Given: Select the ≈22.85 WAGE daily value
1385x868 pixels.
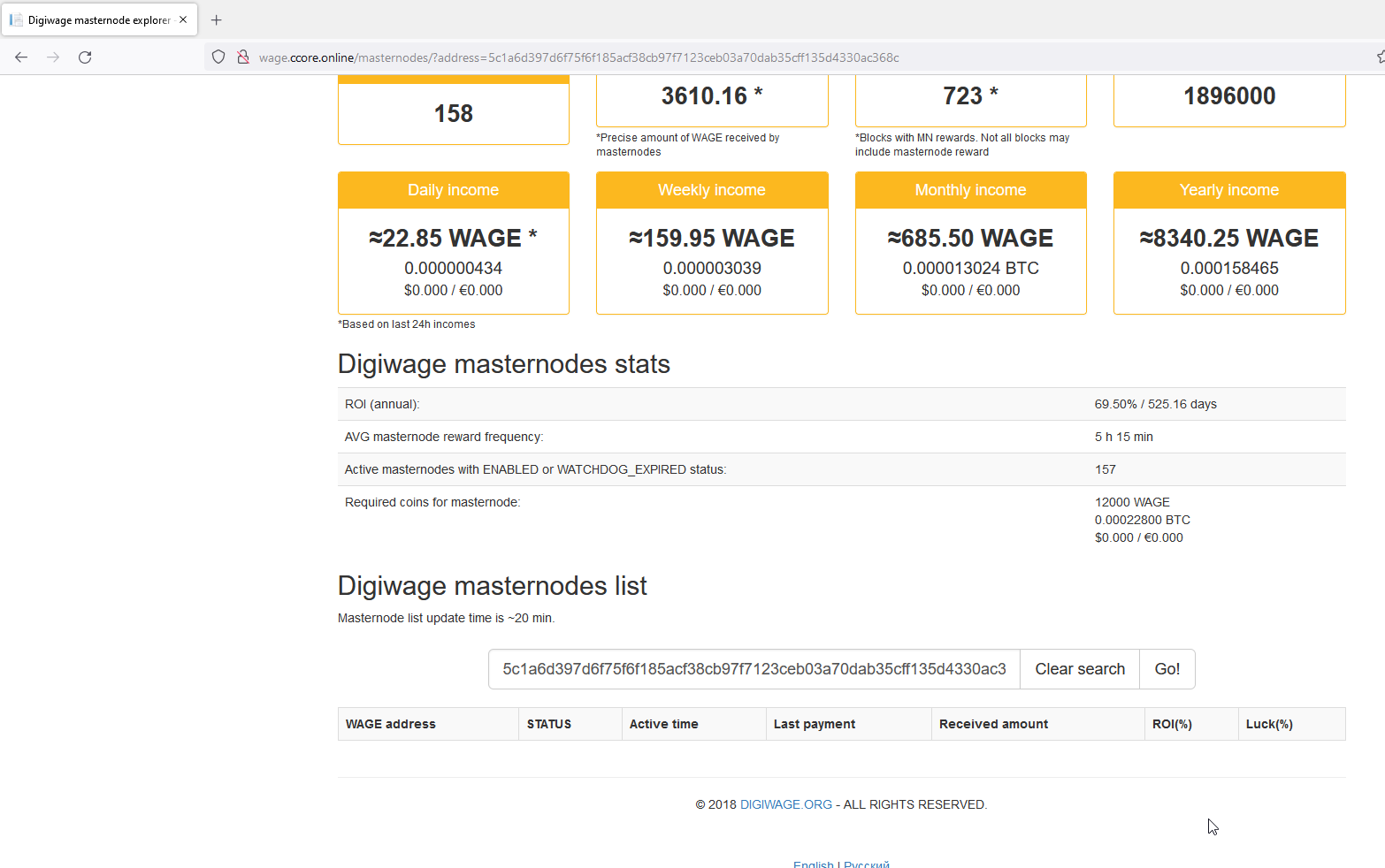Looking at the screenshot, I should 453,238.
